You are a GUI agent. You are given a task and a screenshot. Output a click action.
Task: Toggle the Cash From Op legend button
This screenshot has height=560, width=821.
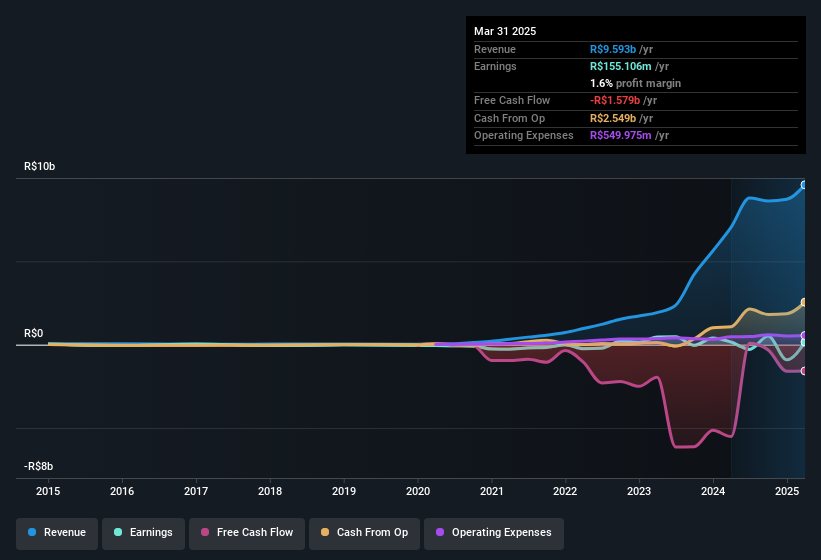pyautogui.click(x=364, y=533)
